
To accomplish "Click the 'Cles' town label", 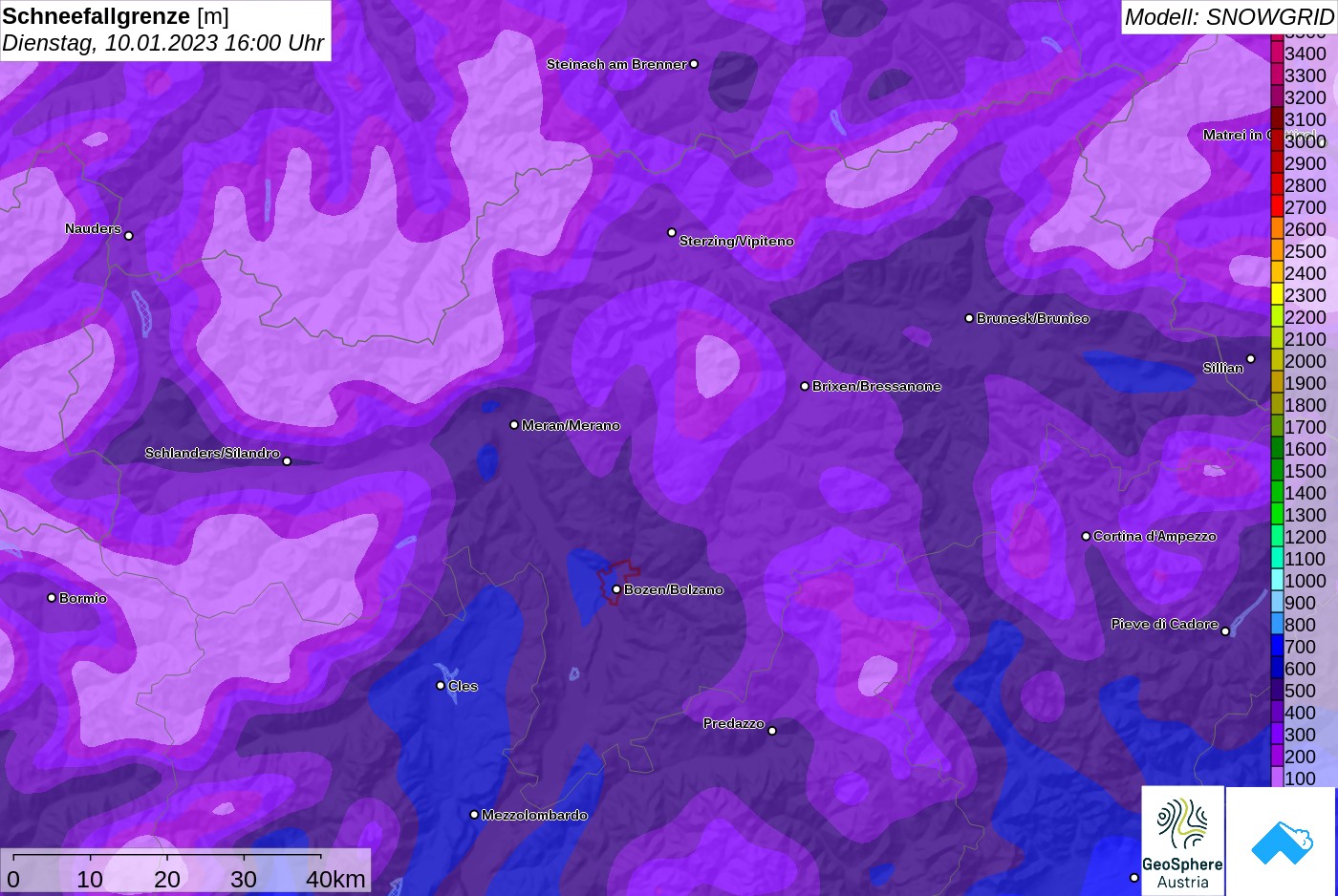I will (464, 686).
